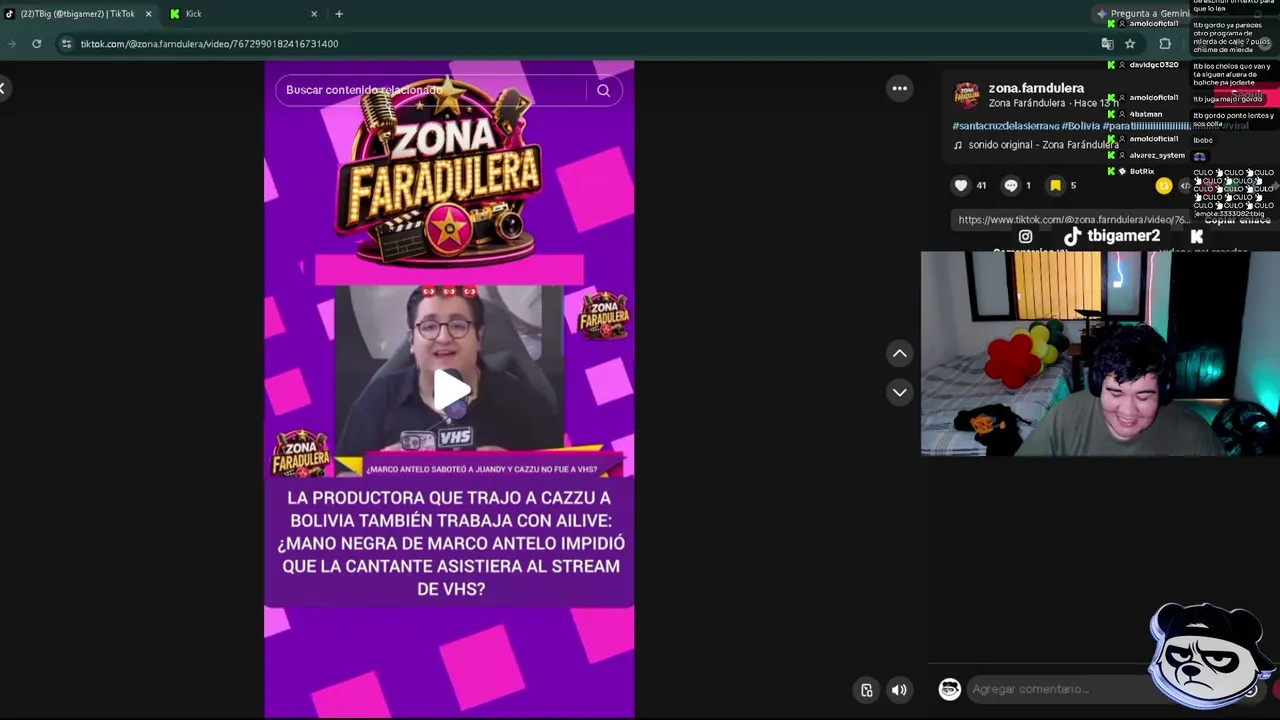
Task: Open the browser extensions puzzle icon
Action: pos(1165,44)
